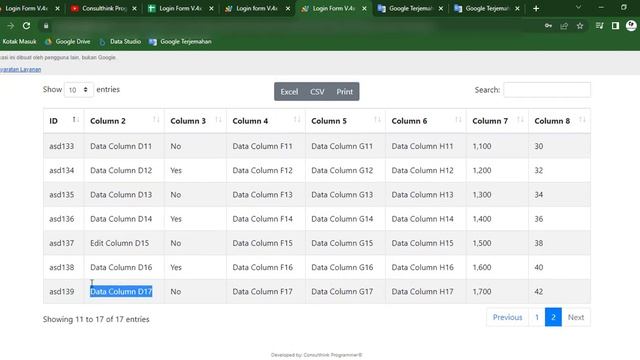This screenshot has width=640, height=360.
Task: Open the entries-per-page dropdown
Action: [x=78, y=90]
